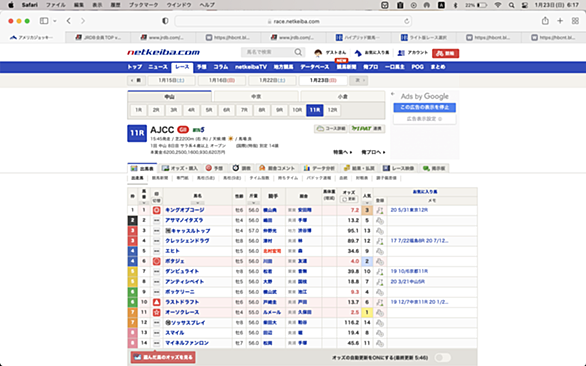Go forward with Safari's forward arrow
Screen dimensions: 586x366
pos(83,21)
